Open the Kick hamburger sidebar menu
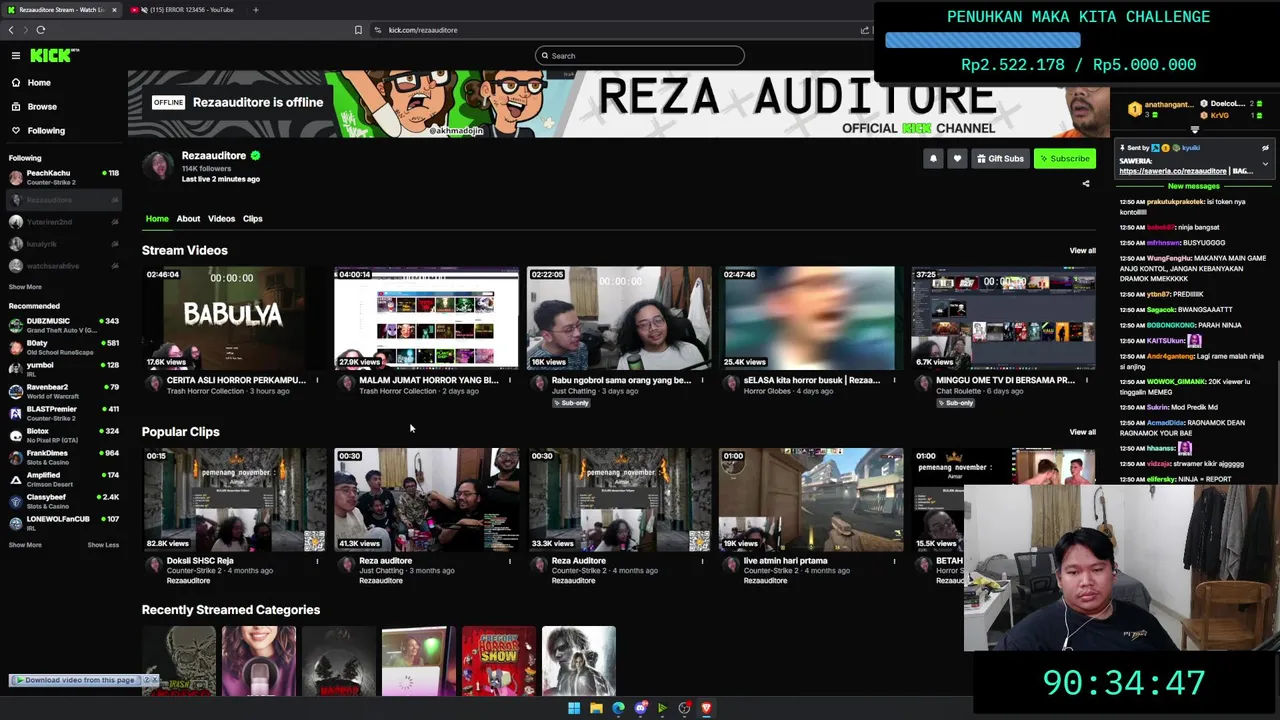The width and height of the screenshot is (1280, 720). tap(16, 56)
